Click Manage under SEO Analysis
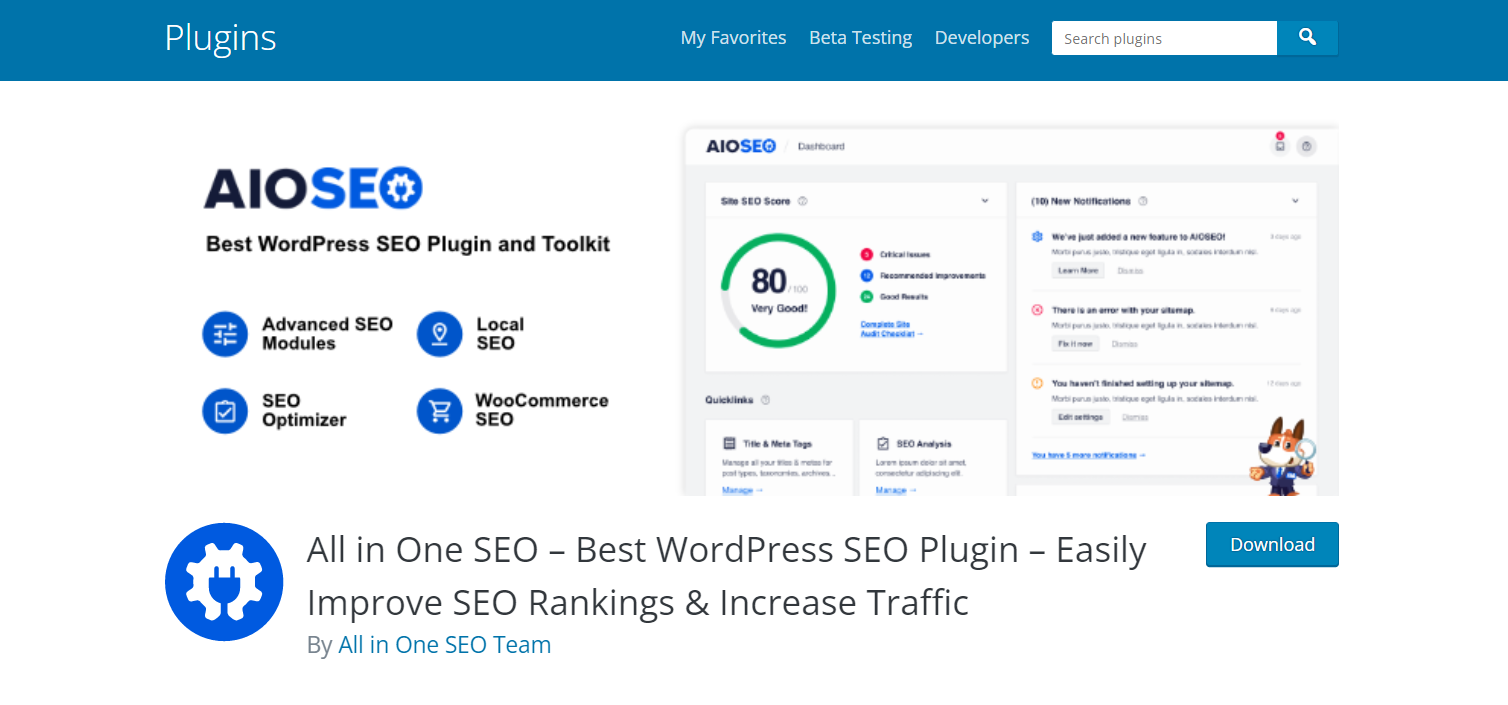This screenshot has height=705, width=1508. (896, 490)
